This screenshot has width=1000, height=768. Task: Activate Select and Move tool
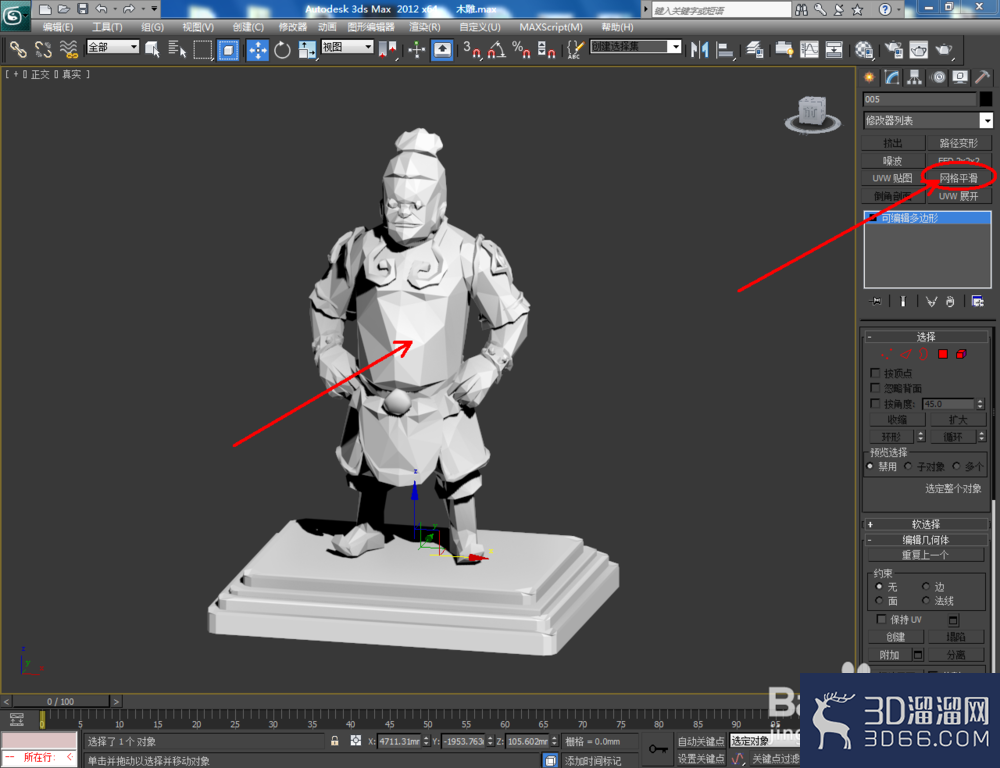[257, 49]
